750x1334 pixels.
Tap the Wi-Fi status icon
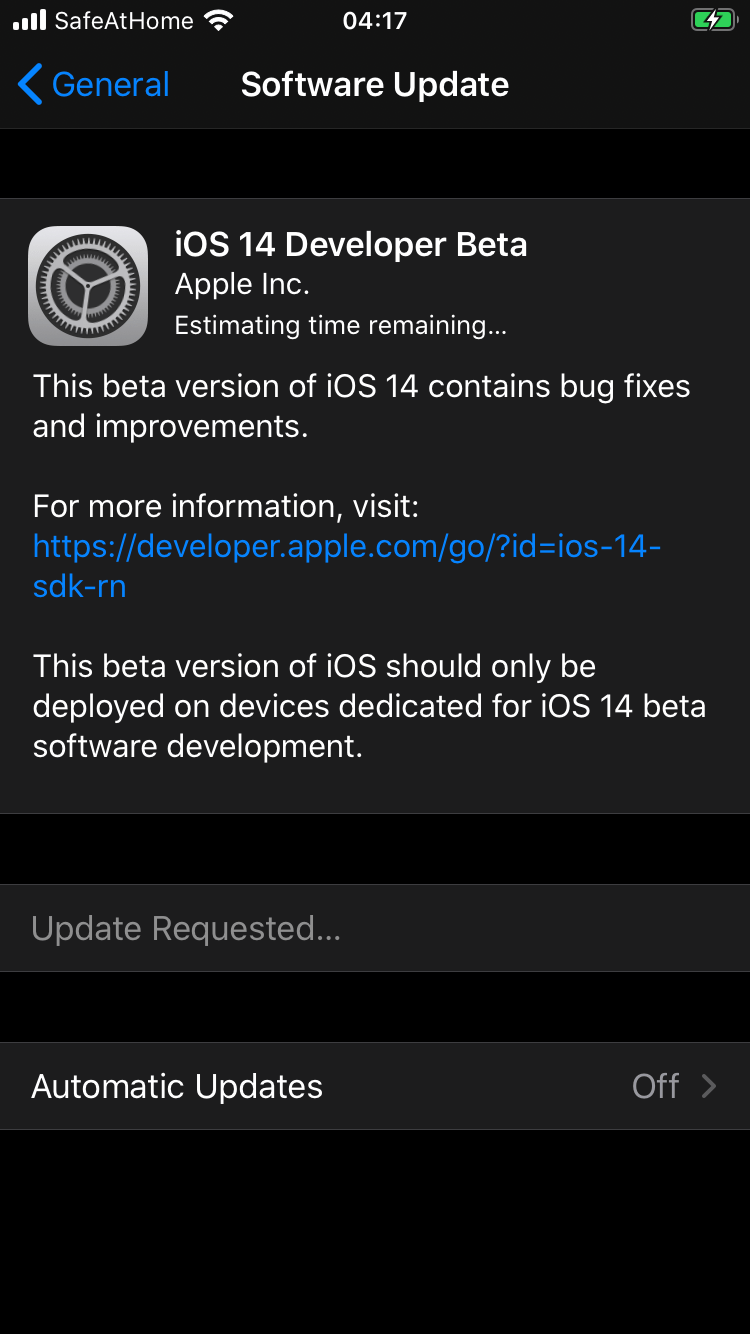tap(217, 20)
